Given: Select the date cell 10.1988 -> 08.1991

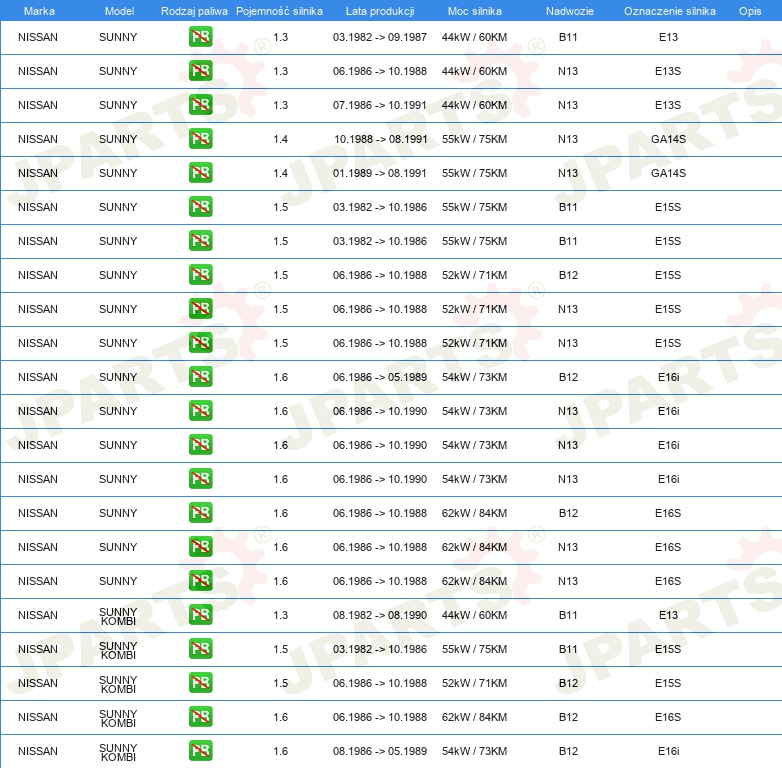Looking at the screenshot, I should click(x=381, y=139).
